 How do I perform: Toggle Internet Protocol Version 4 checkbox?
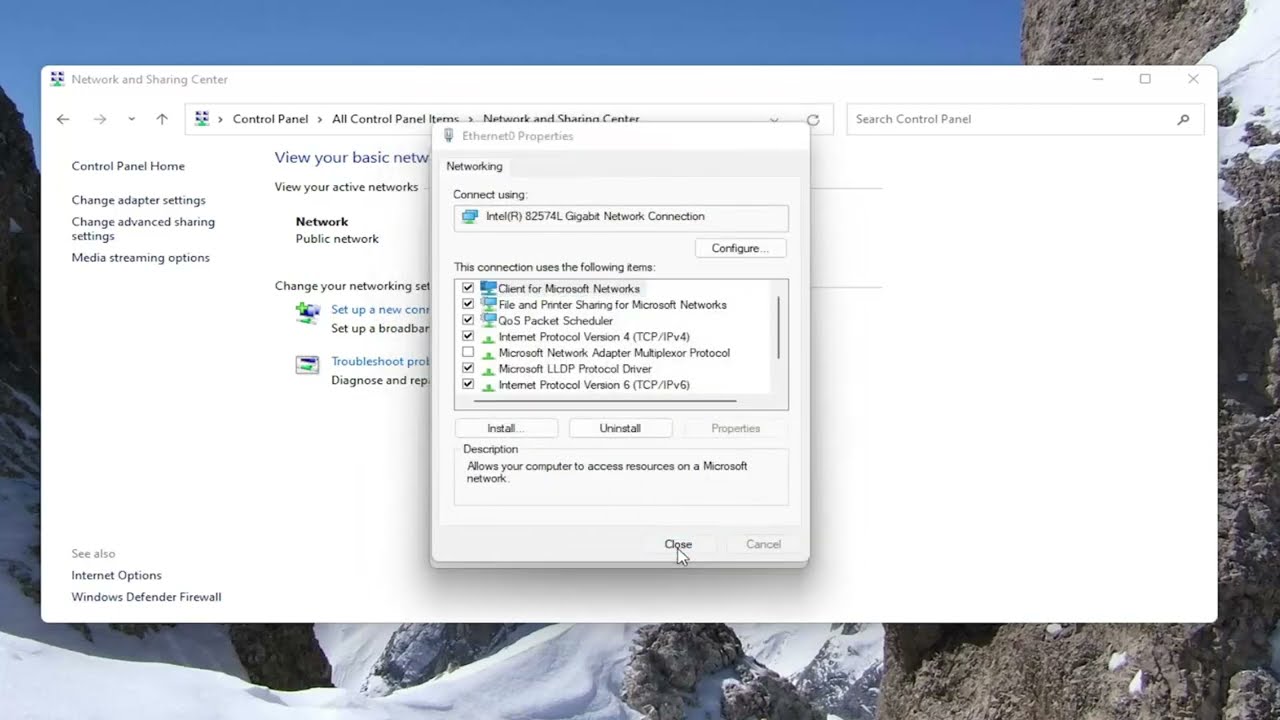(x=468, y=336)
